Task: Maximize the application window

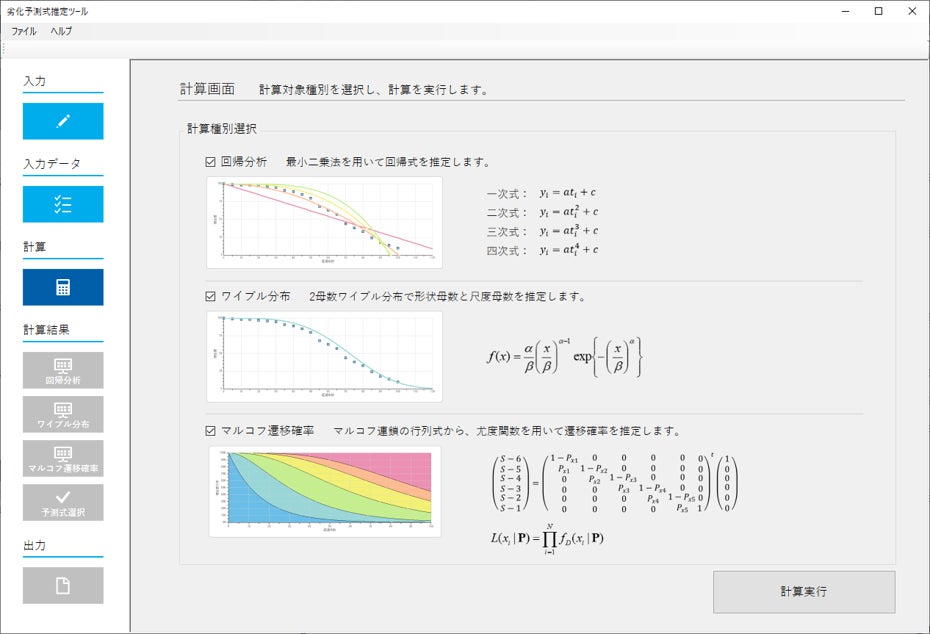Action: point(879,11)
